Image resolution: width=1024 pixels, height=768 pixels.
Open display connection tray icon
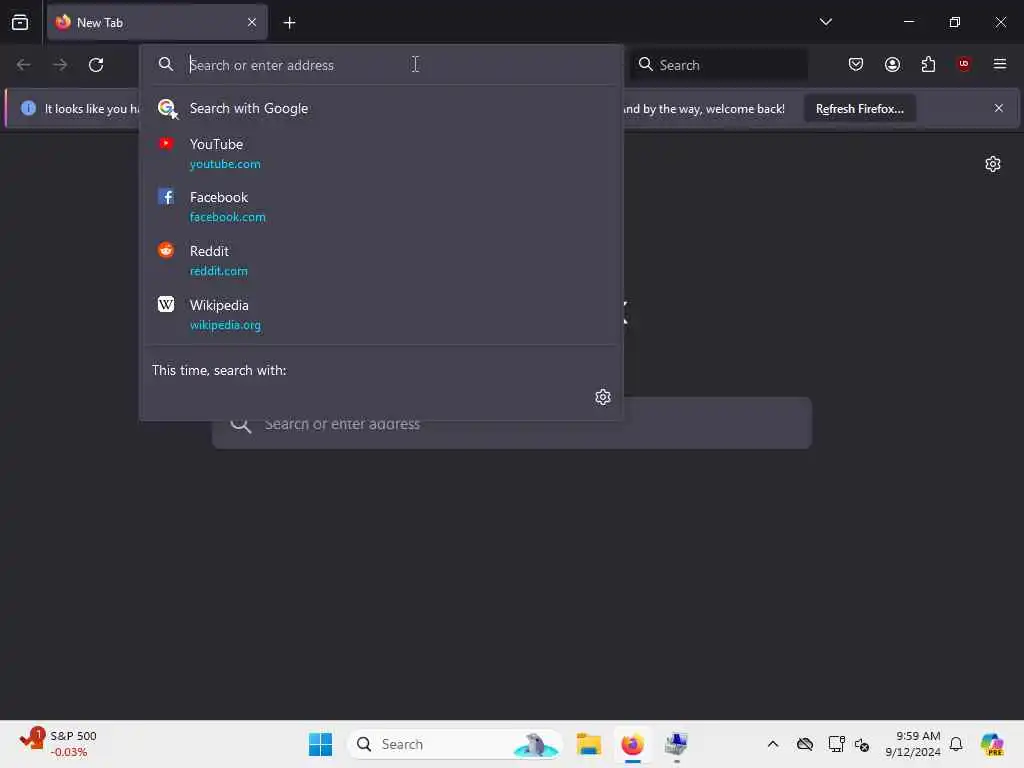tap(836, 744)
